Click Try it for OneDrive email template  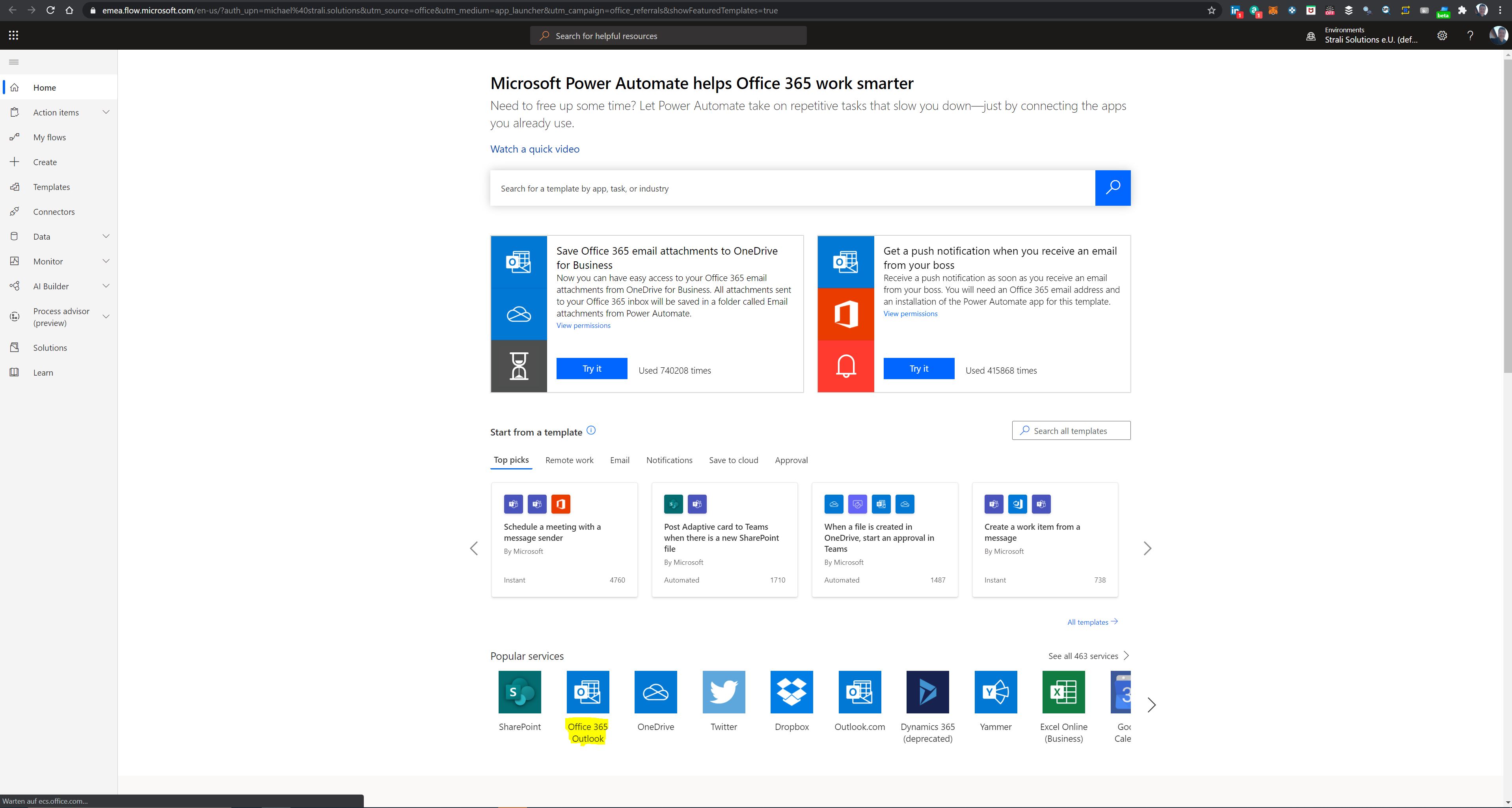click(x=591, y=368)
